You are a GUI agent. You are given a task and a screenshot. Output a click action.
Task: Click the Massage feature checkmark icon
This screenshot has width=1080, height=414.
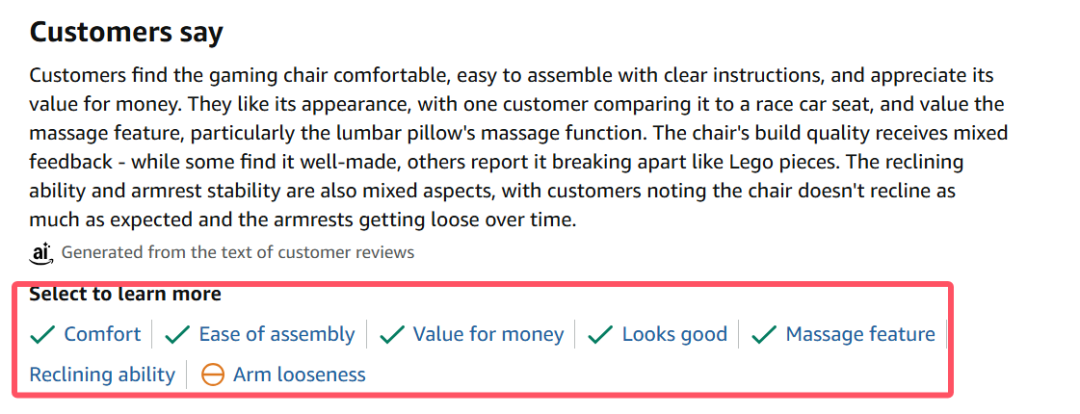[x=764, y=335]
